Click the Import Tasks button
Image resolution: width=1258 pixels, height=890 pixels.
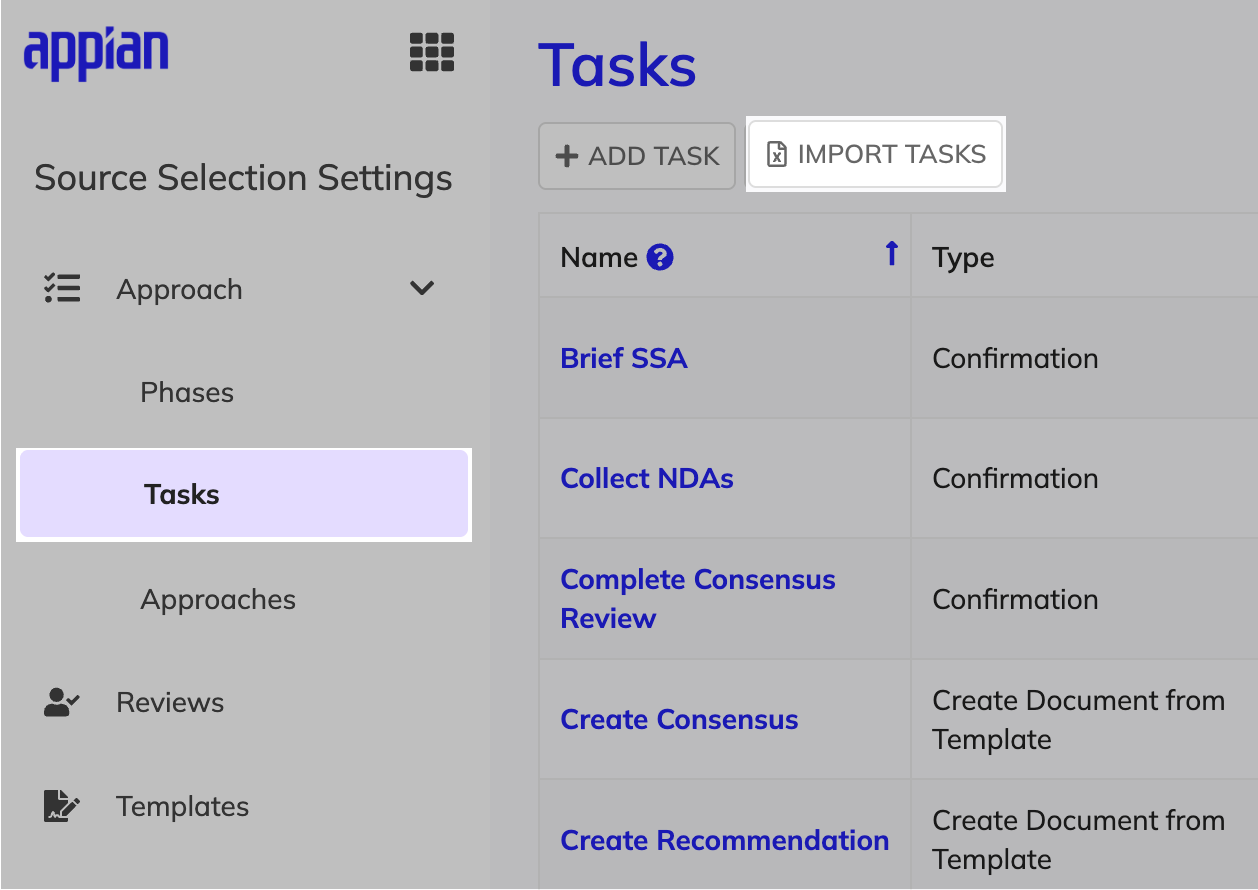tap(875, 154)
